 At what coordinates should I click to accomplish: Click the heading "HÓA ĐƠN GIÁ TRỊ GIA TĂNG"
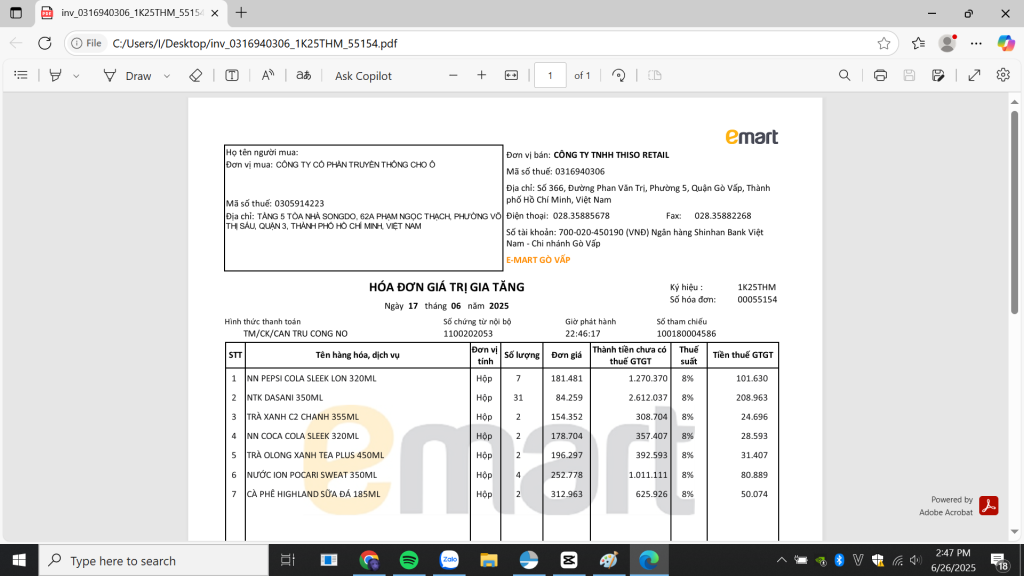447,287
